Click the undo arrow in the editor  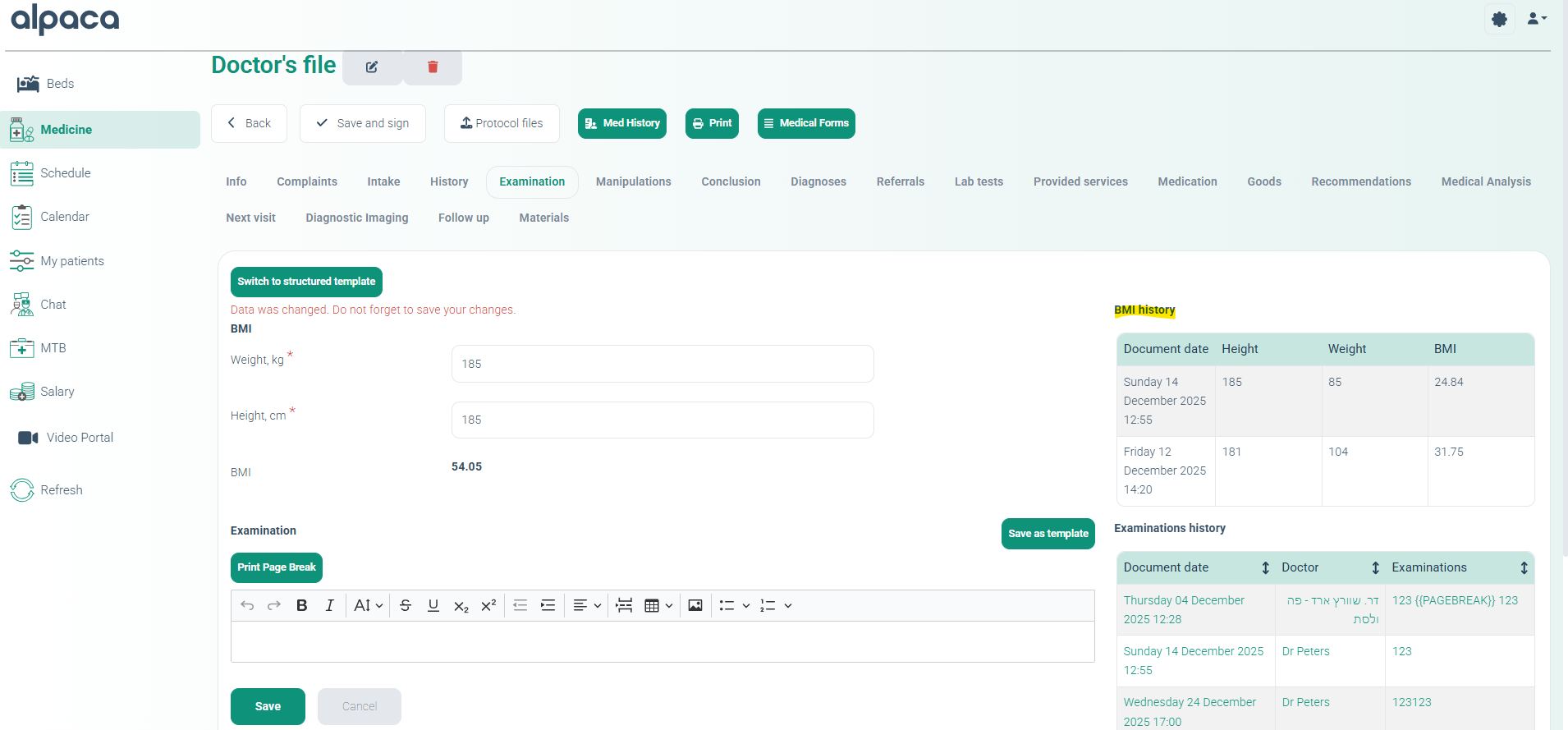(x=247, y=605)
